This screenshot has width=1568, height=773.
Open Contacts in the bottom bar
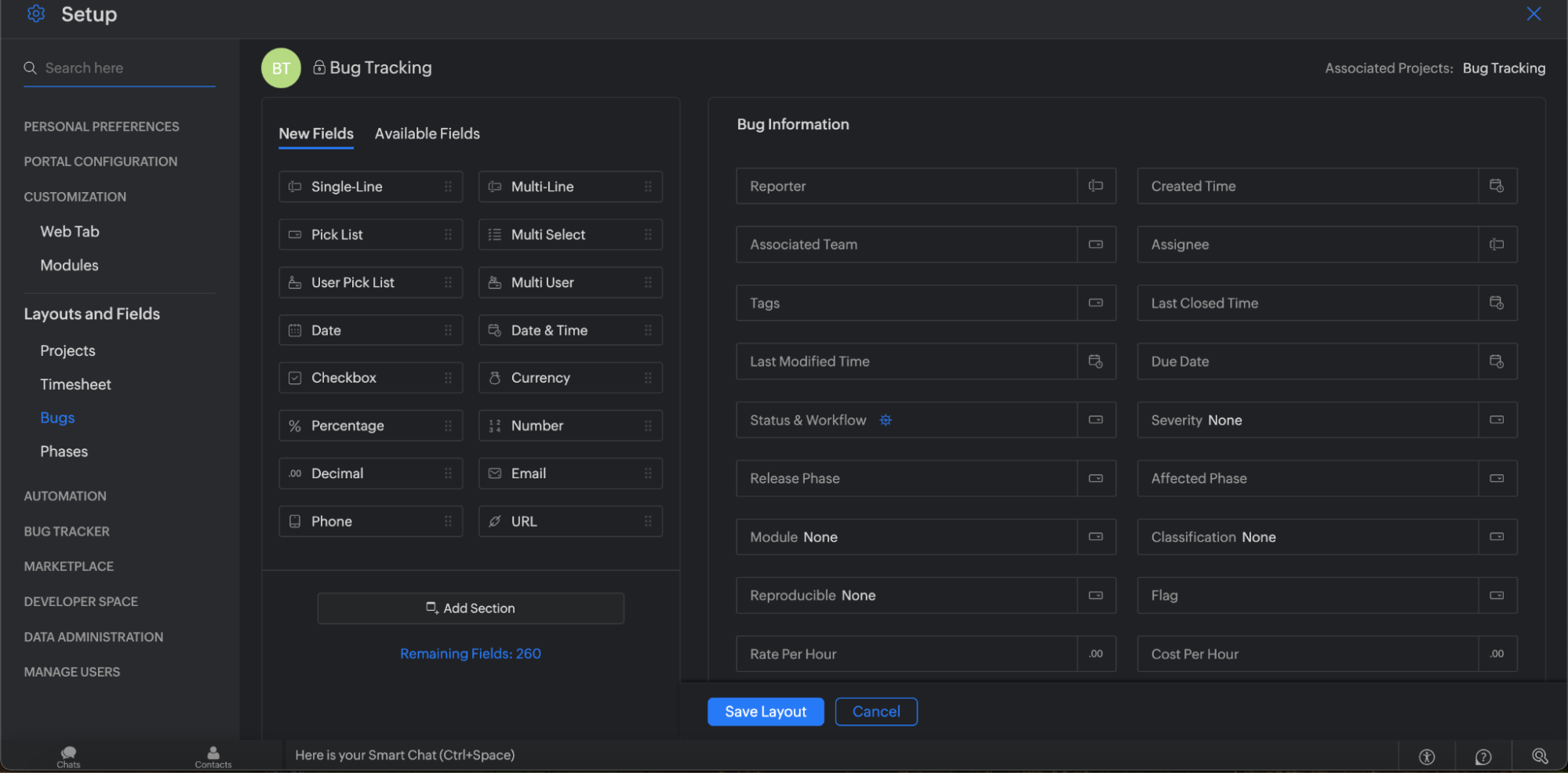pos(213,757)
